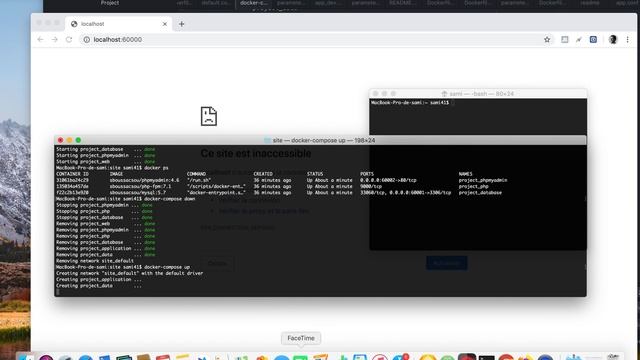The width and height of the screenshot is (640, 360).
Task: Open the pin-shaped extension icon
Action: (579, 40)
